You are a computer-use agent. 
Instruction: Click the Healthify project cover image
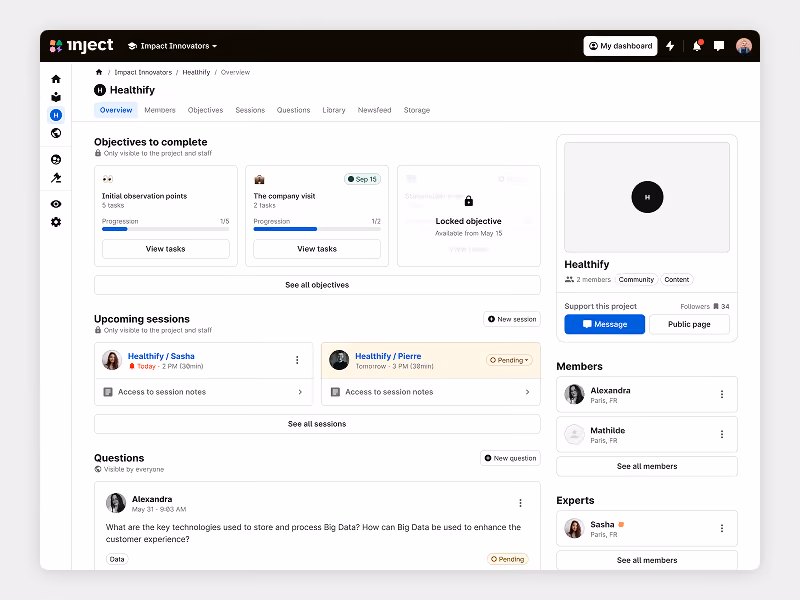pos(647,197)
